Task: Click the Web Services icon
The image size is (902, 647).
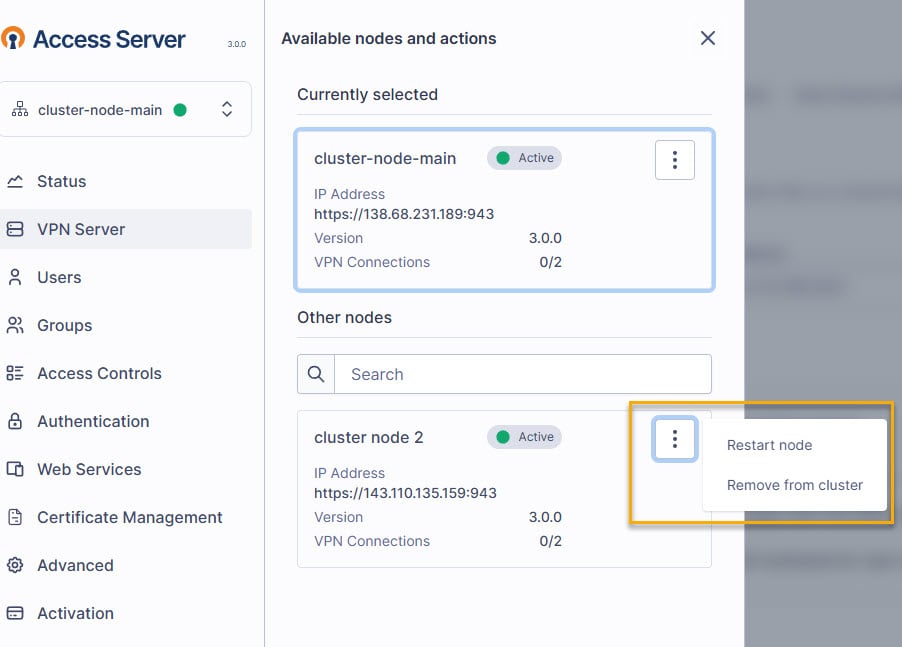Action: [x=15, y=469]
